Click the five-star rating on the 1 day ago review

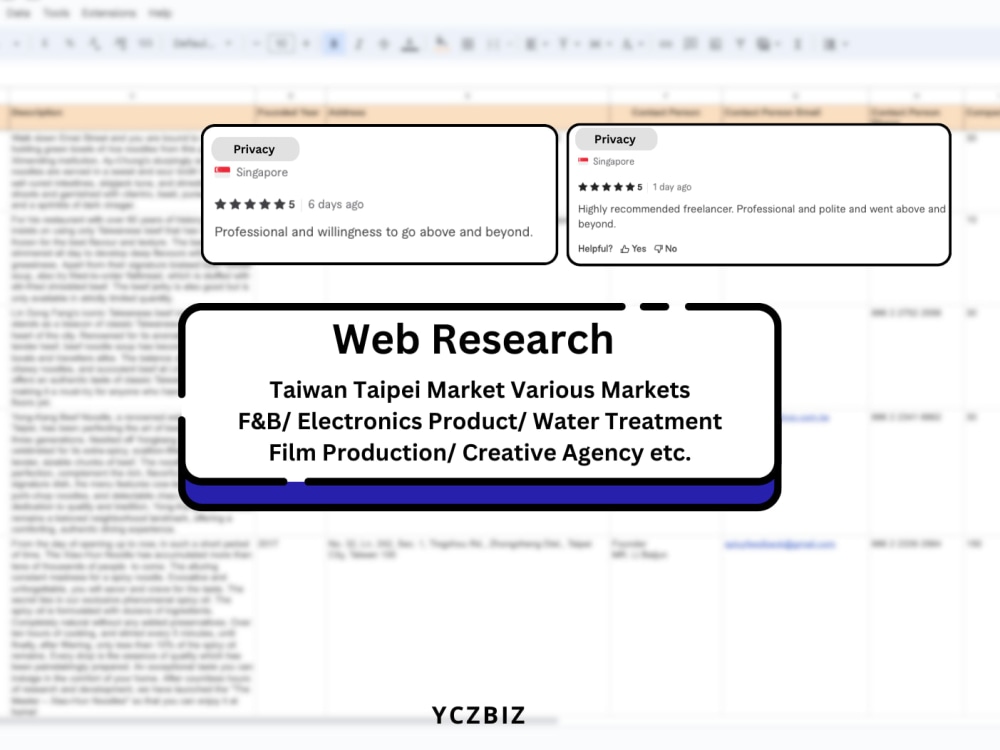point(610,187)
